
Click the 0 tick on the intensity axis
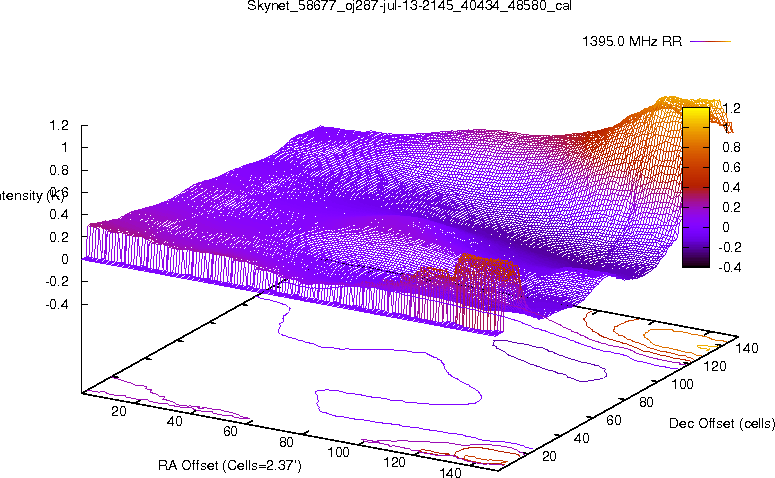coord(64,259)
